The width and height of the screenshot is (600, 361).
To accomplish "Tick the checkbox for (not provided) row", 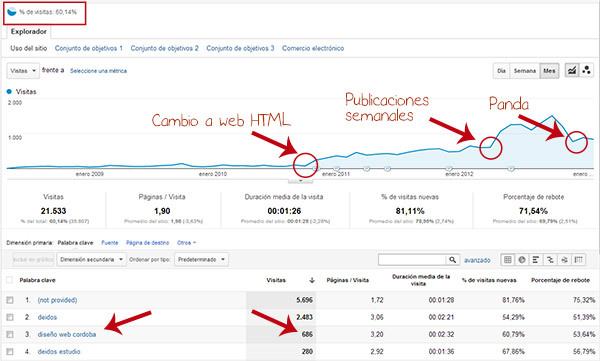I will [x=10, y=300].
